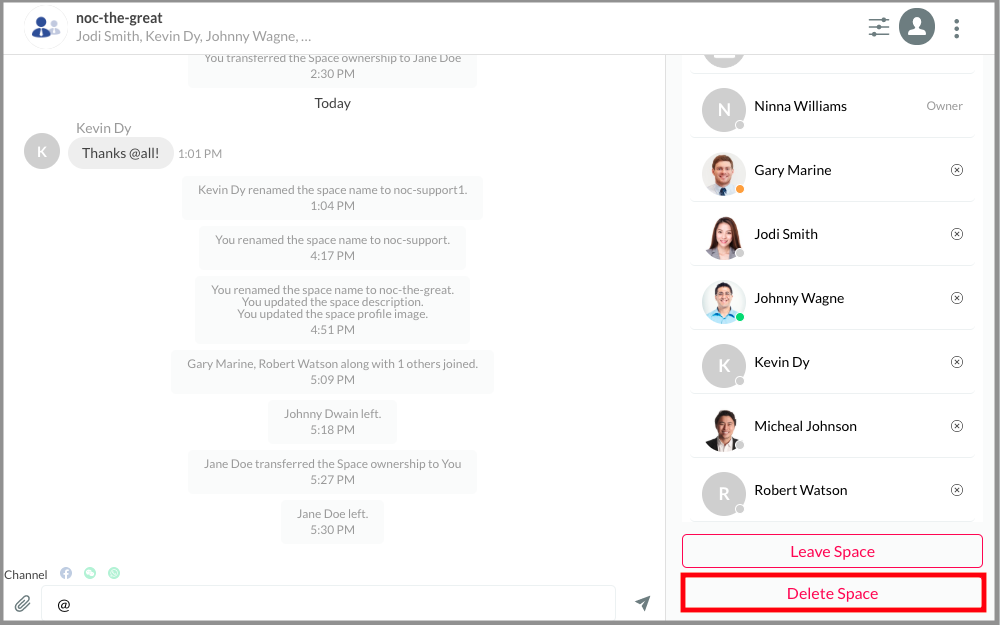Click 'renamed the space name to noc-support1' message

pyautogui.click(x=332, y=198)
